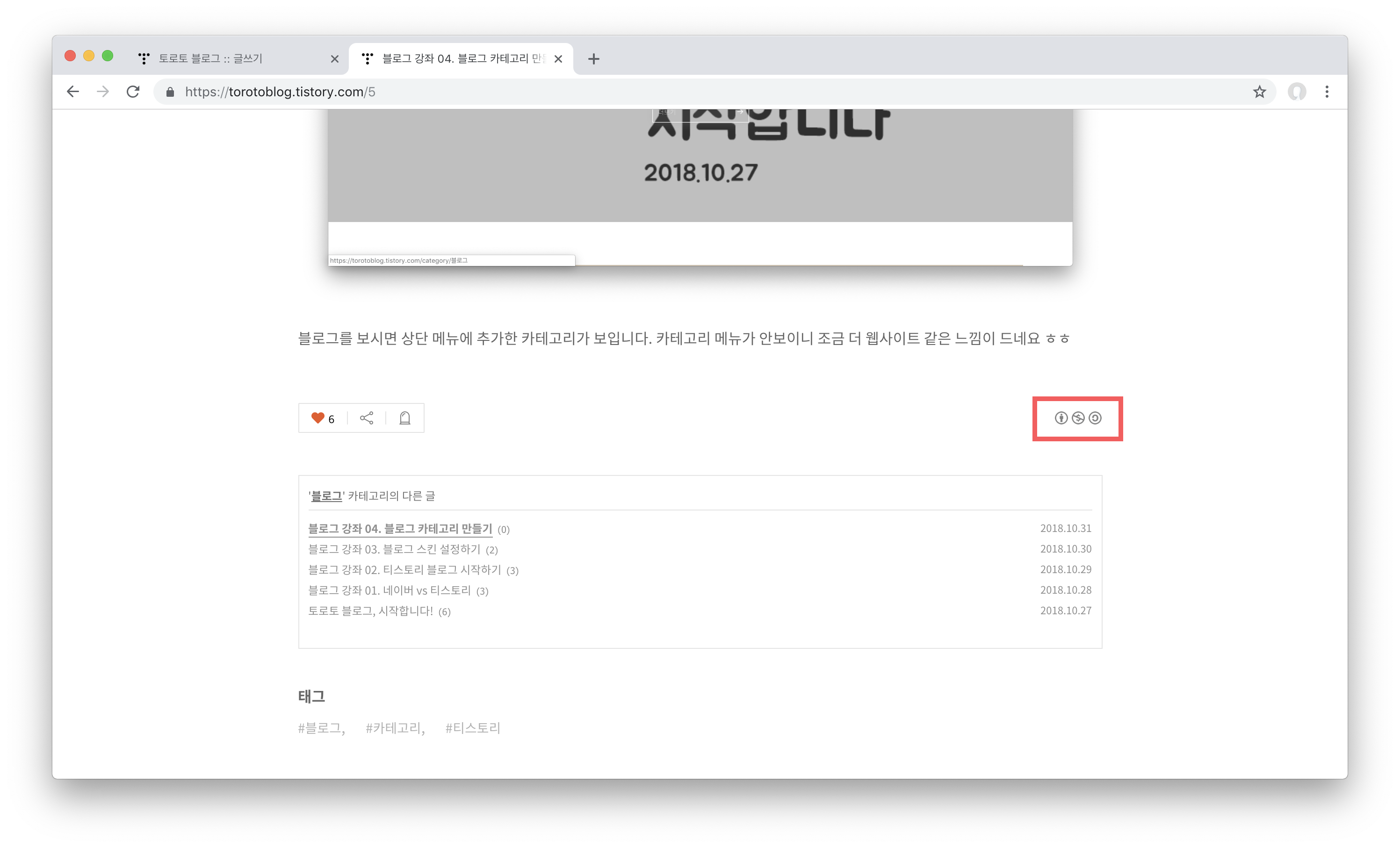
Task: Click the bell subscribe icon
Action: click(x=404, y=418)
